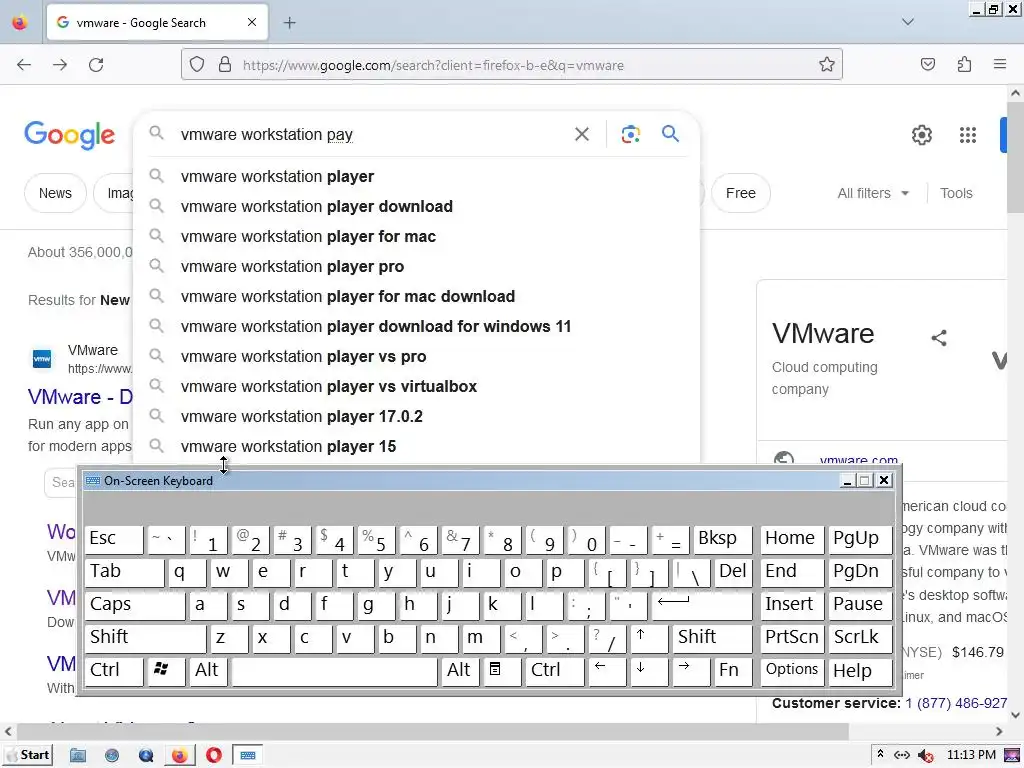Image resolution: width=1024 pixels, height=768 pixels.
Task: Toggle the Caps key on On-Screen Keyboard
Action: (x=135, y=605)
